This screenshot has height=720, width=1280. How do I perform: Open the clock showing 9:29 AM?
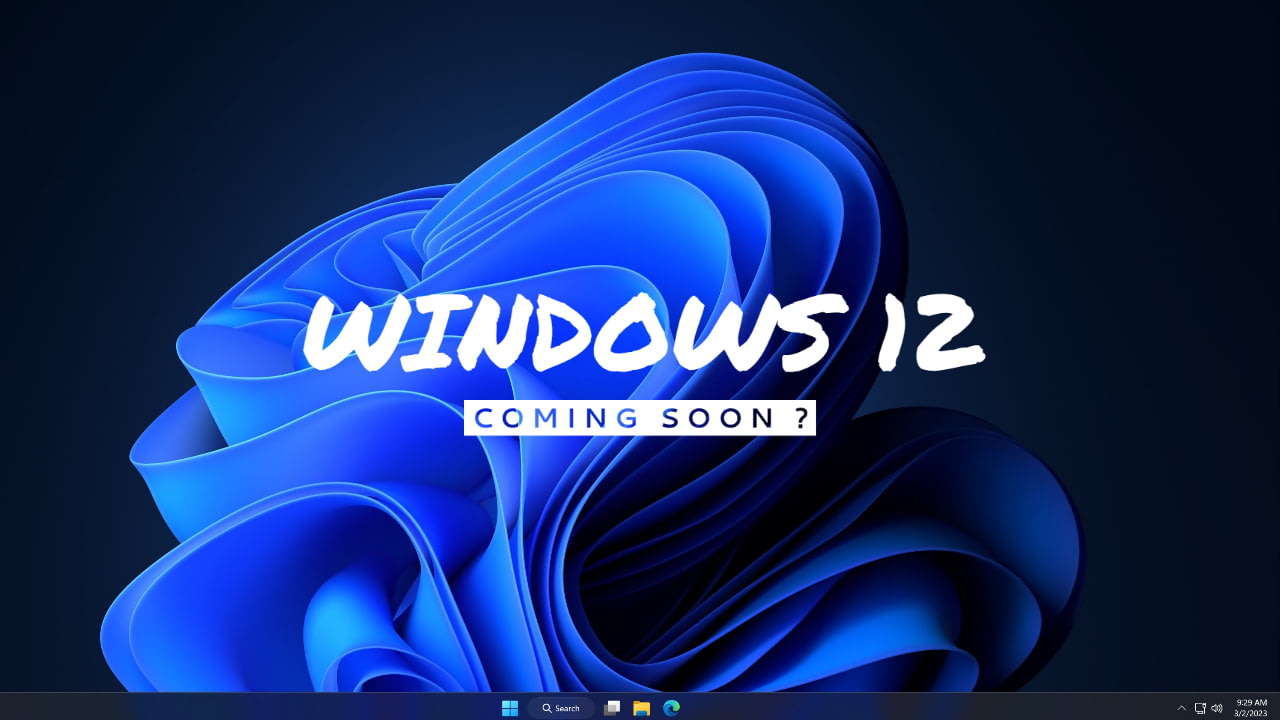click(1252, 708)
